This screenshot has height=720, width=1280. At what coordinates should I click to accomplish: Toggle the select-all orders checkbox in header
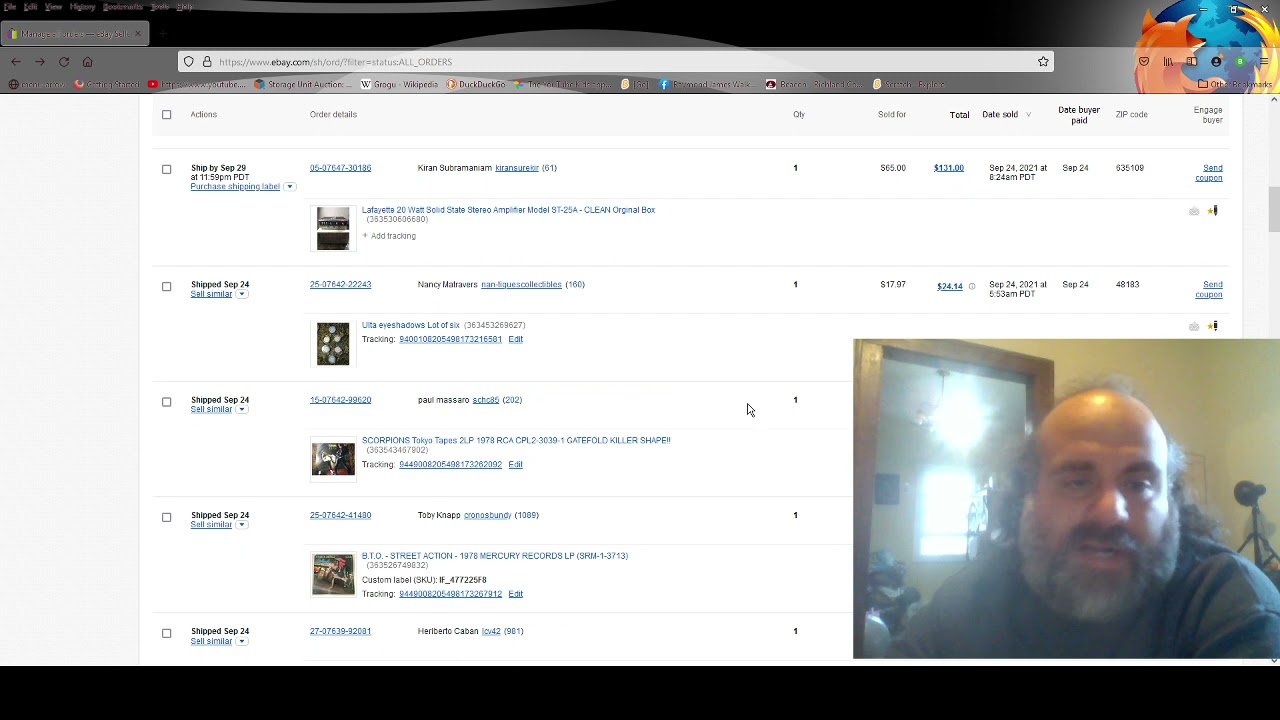coord(167,114)
